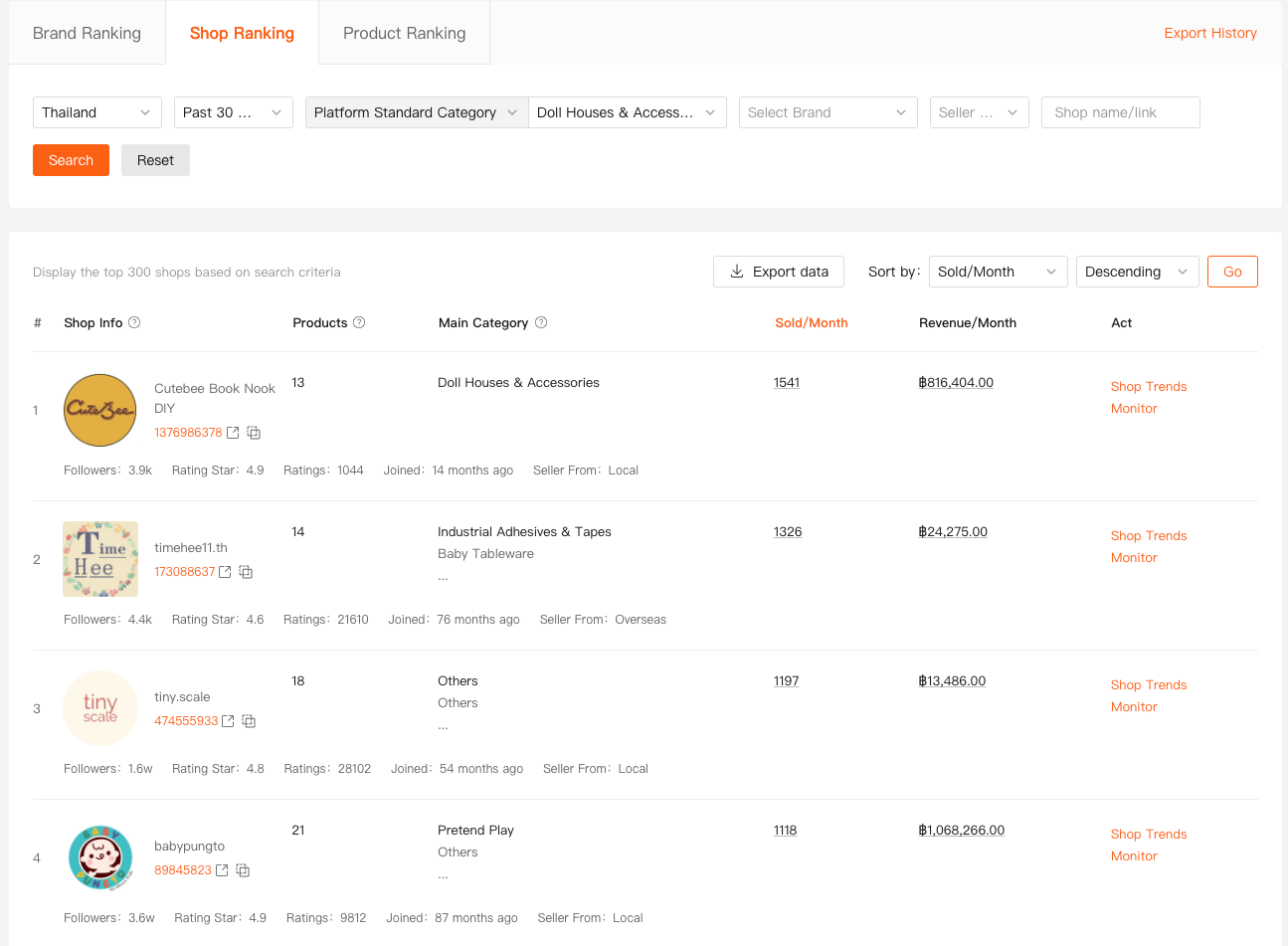
Task: Expand the Past 30 days period dropdown
Action: 233,112
